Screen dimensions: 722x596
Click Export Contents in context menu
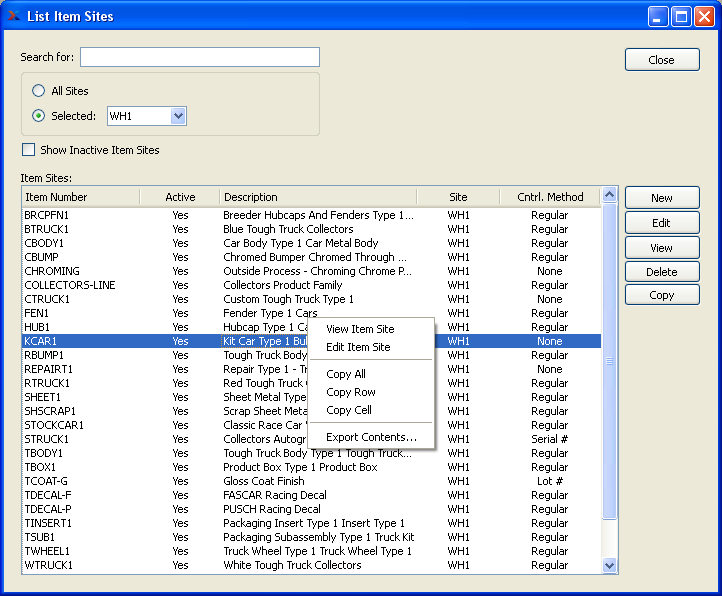371,437
